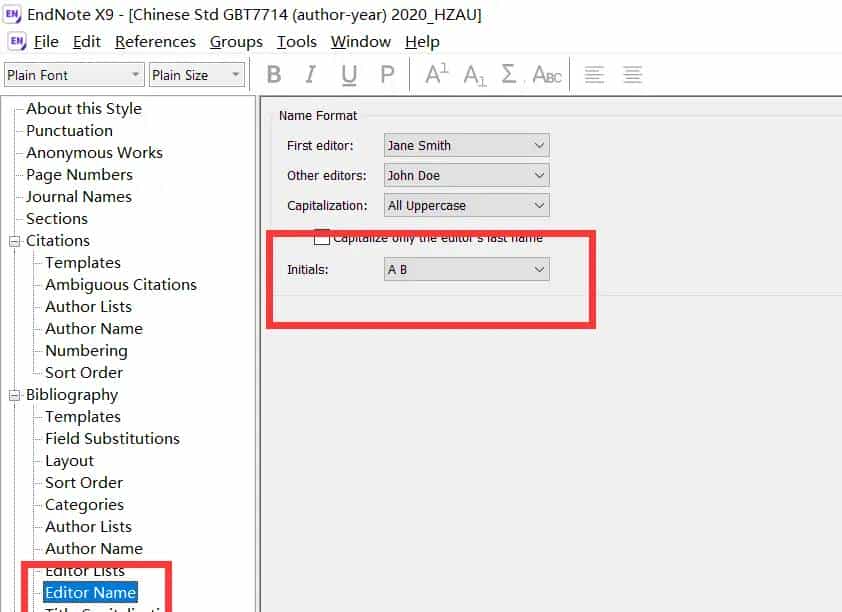Image resolution: width=842 pixels, height=612 pixels.
Task: Select About this Style in tree
Action: (x=84, y=108)
